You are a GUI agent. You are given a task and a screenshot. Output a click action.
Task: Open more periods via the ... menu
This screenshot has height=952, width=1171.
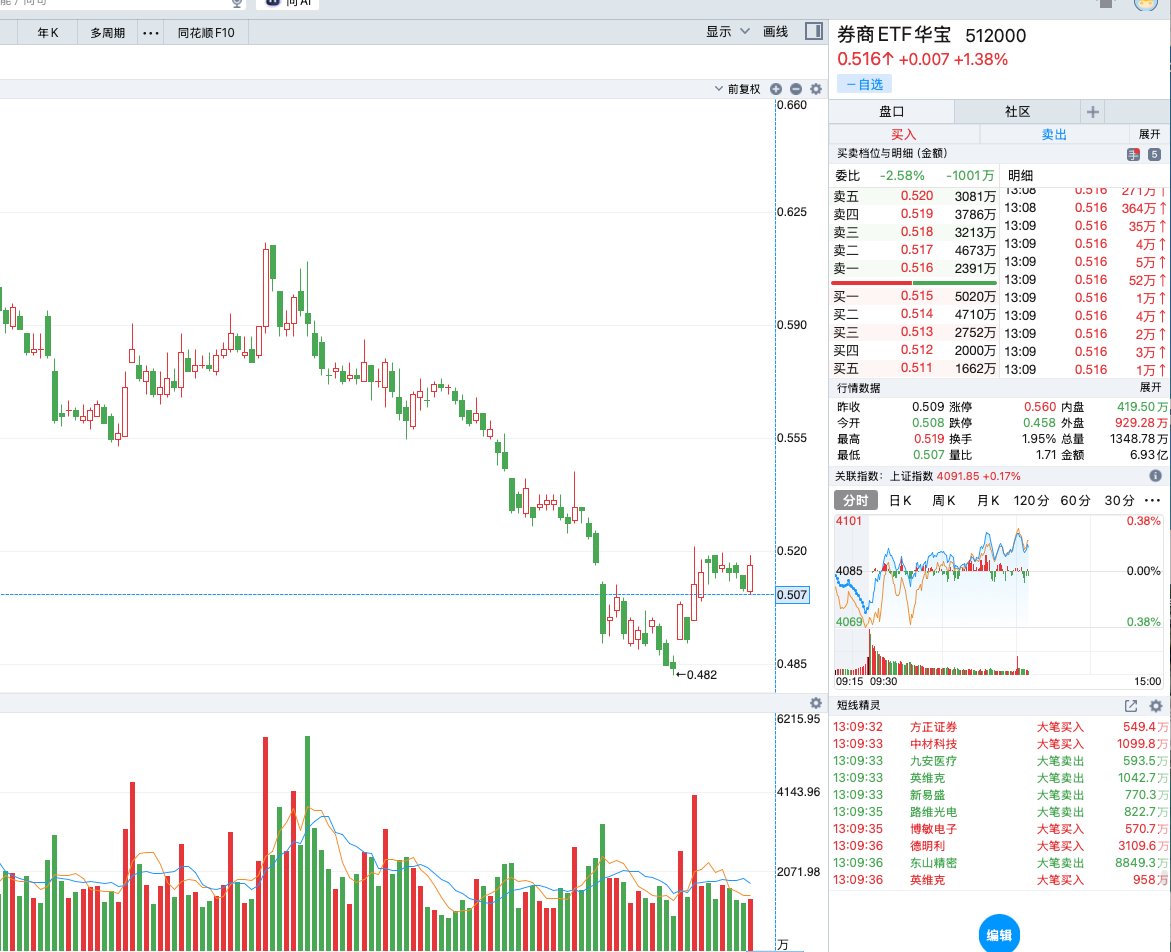(150, 32)
